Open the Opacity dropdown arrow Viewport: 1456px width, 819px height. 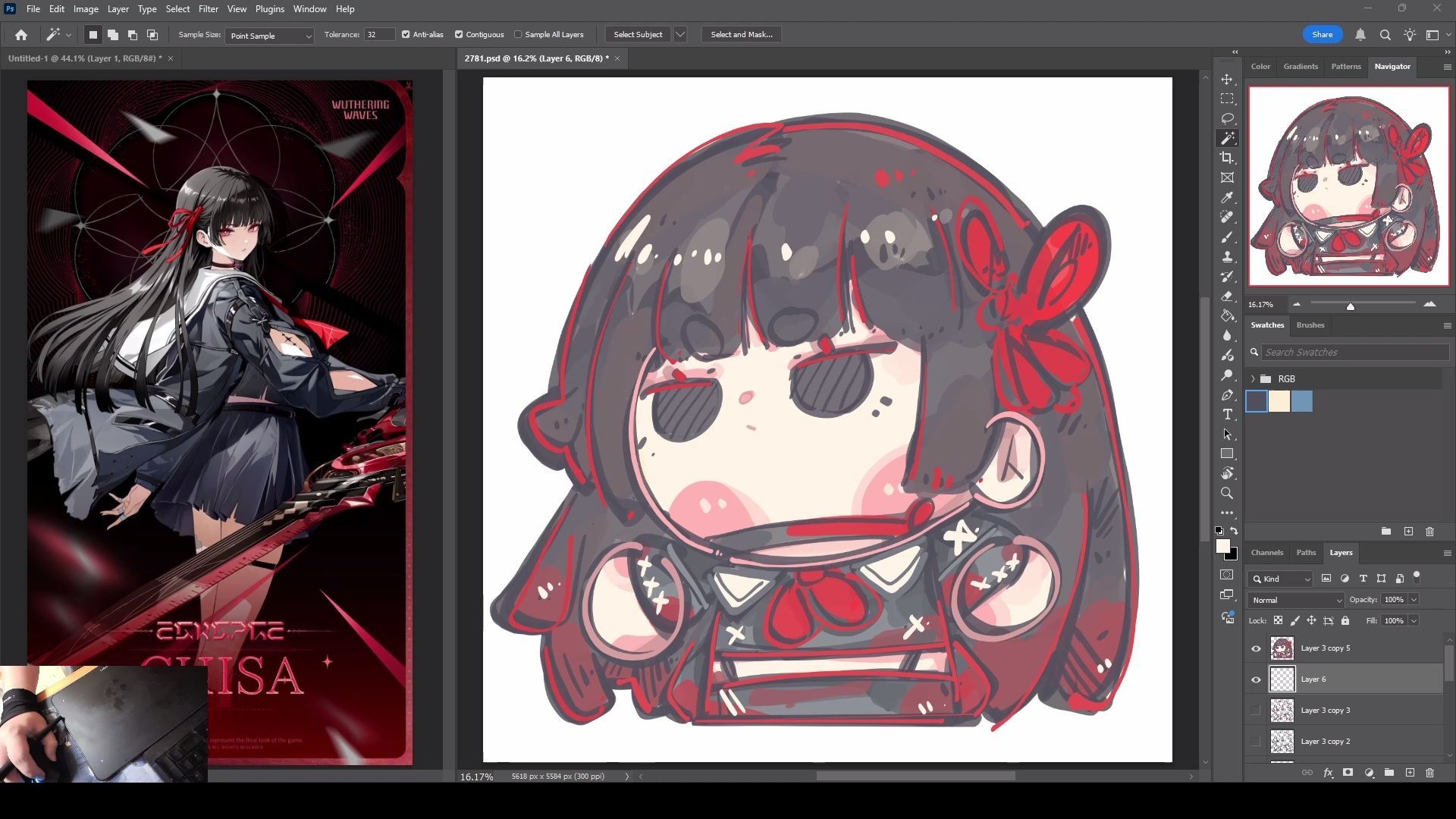point(1414,600)
